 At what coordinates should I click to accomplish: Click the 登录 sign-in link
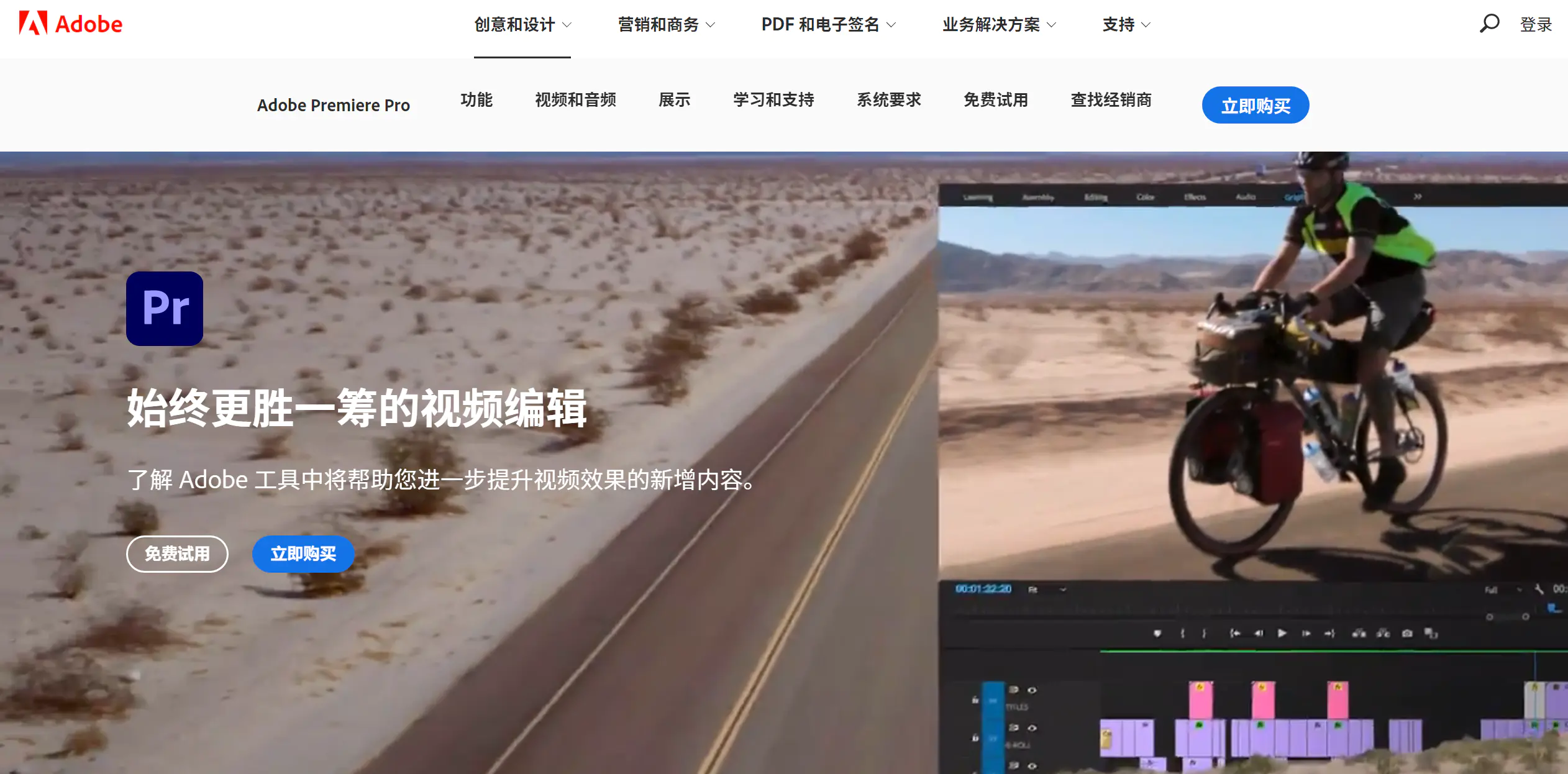click(1536, 24)
